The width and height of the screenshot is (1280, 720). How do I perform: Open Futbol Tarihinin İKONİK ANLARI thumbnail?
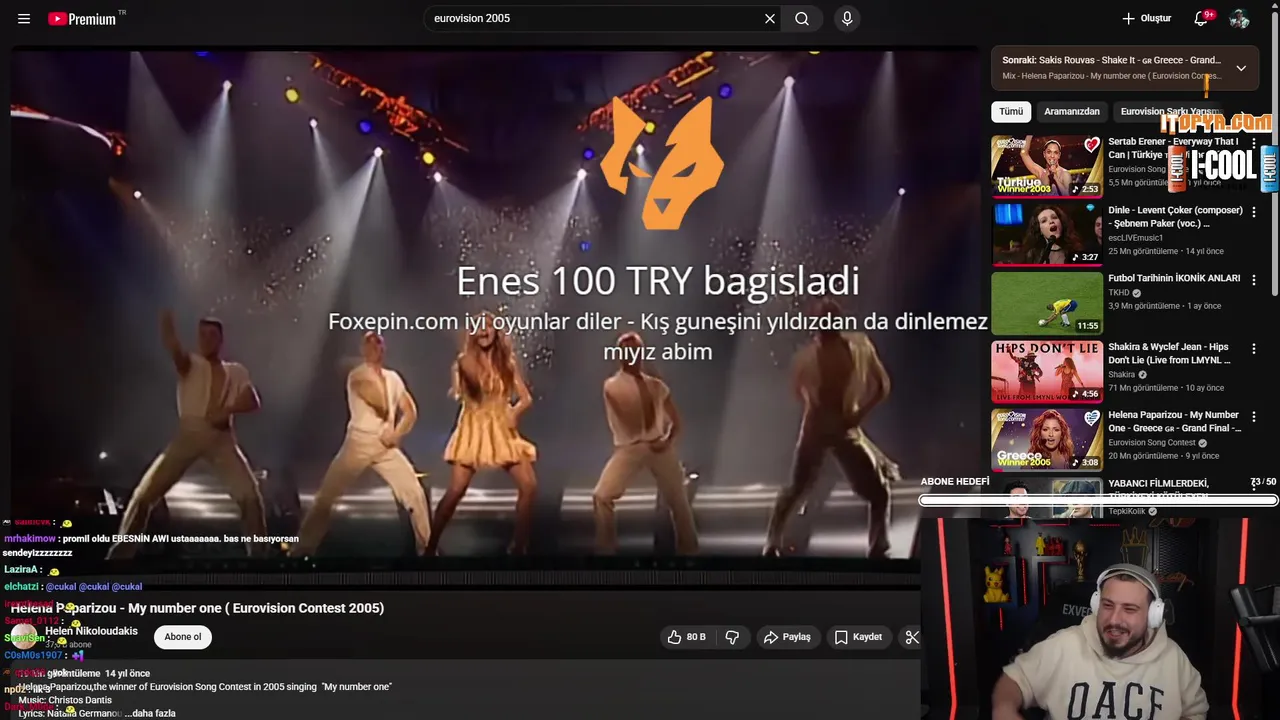[1047, 303]
